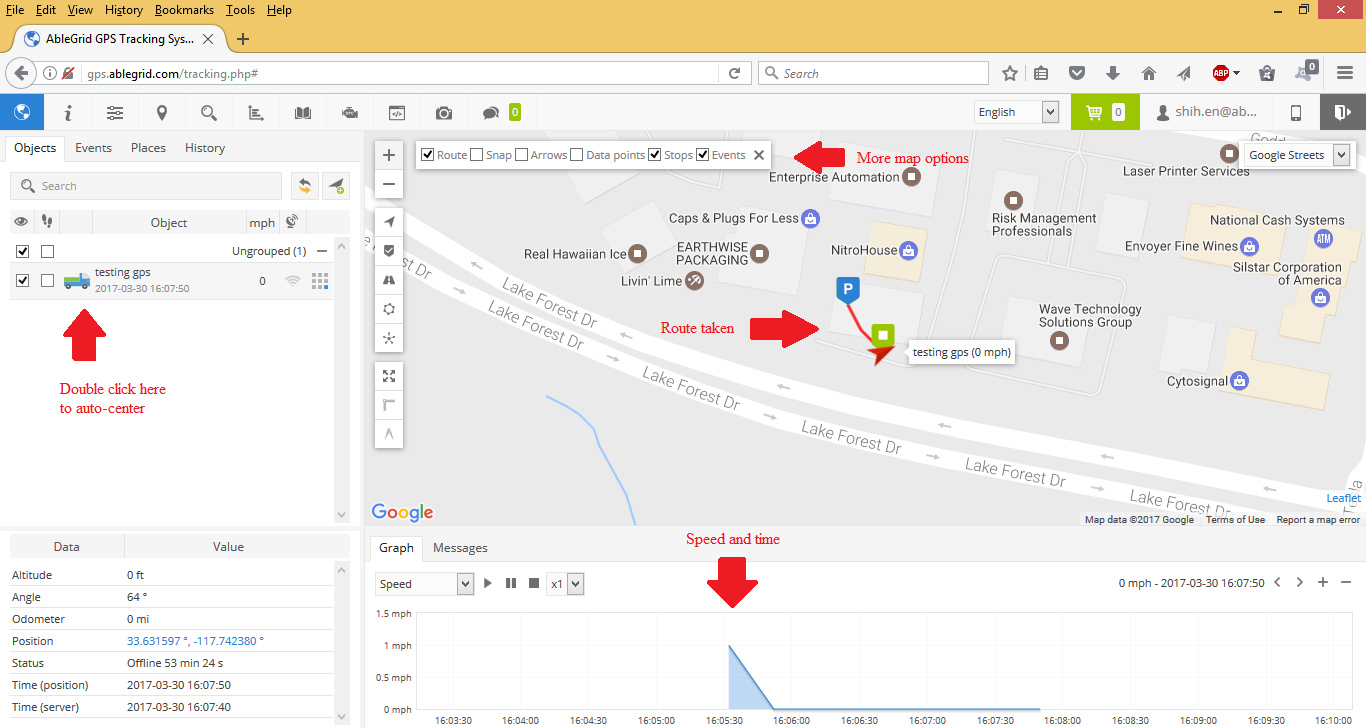Switch to the History tab
1366x728 pixels.
pyautogui.click(x=205, y=148)
